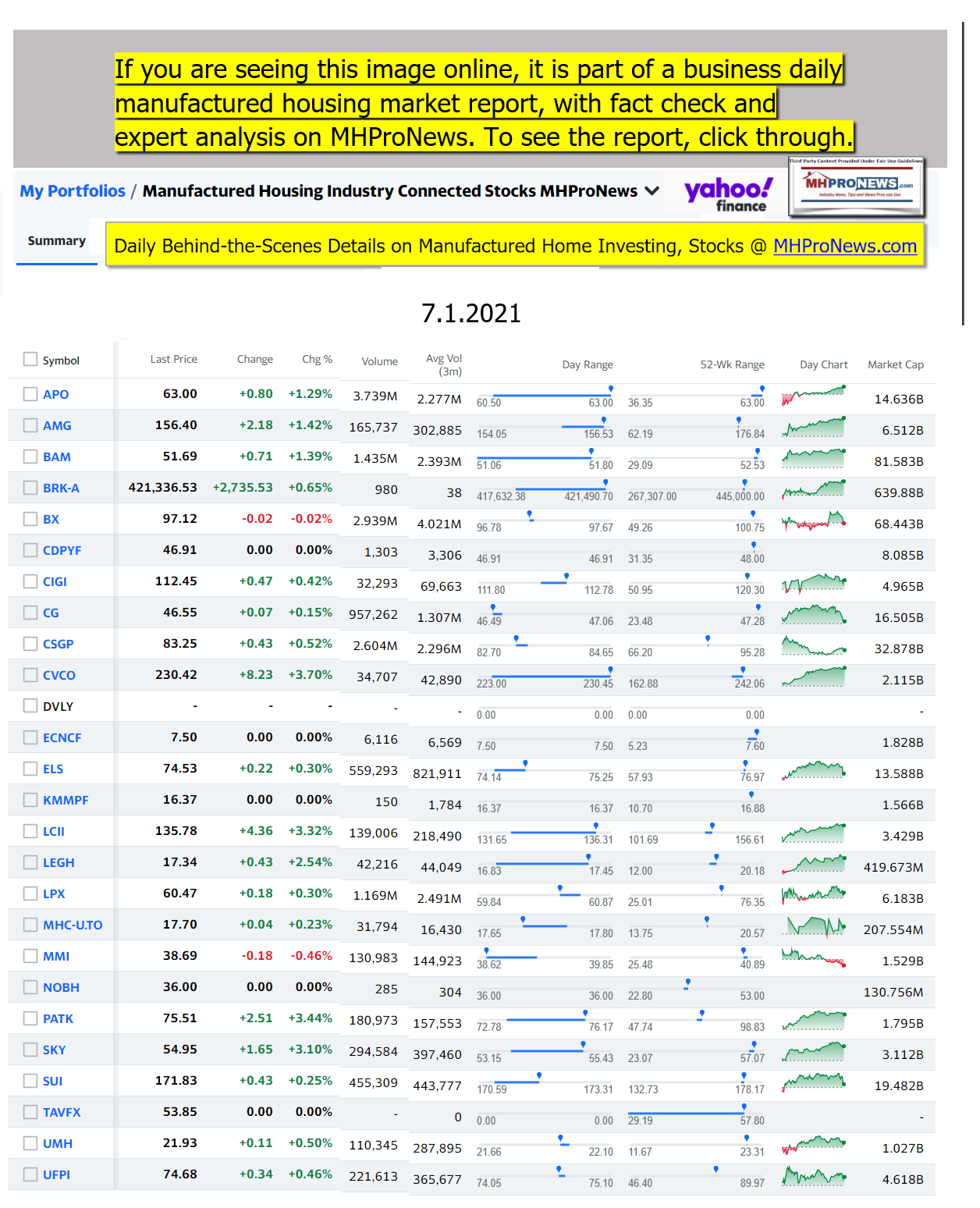This screenshot has height=1208, width=980.
Task: Click the MHProNews logo badge
Action: [x=856, y=186]
